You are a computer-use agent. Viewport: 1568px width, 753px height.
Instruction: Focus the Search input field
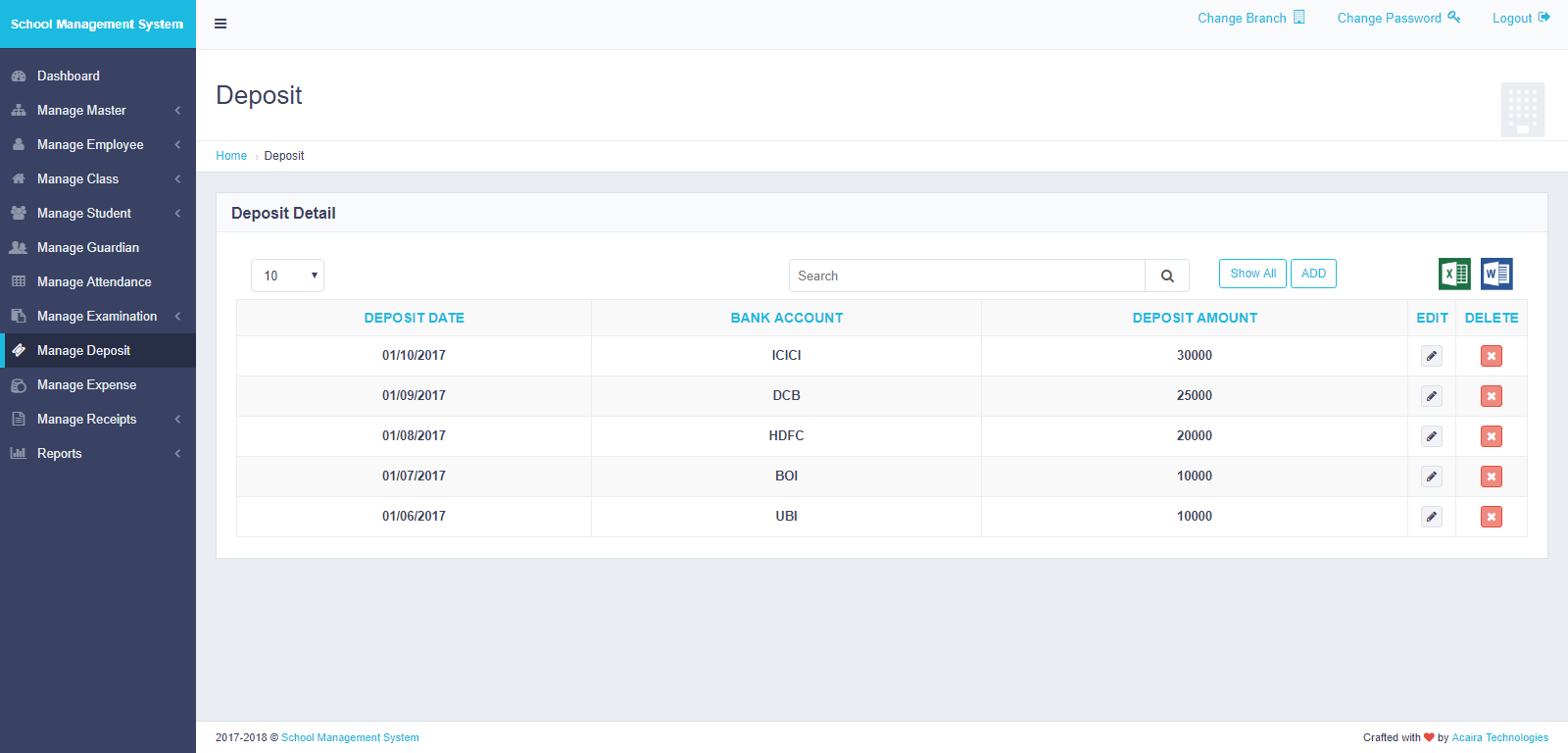[x=966, y=276]
